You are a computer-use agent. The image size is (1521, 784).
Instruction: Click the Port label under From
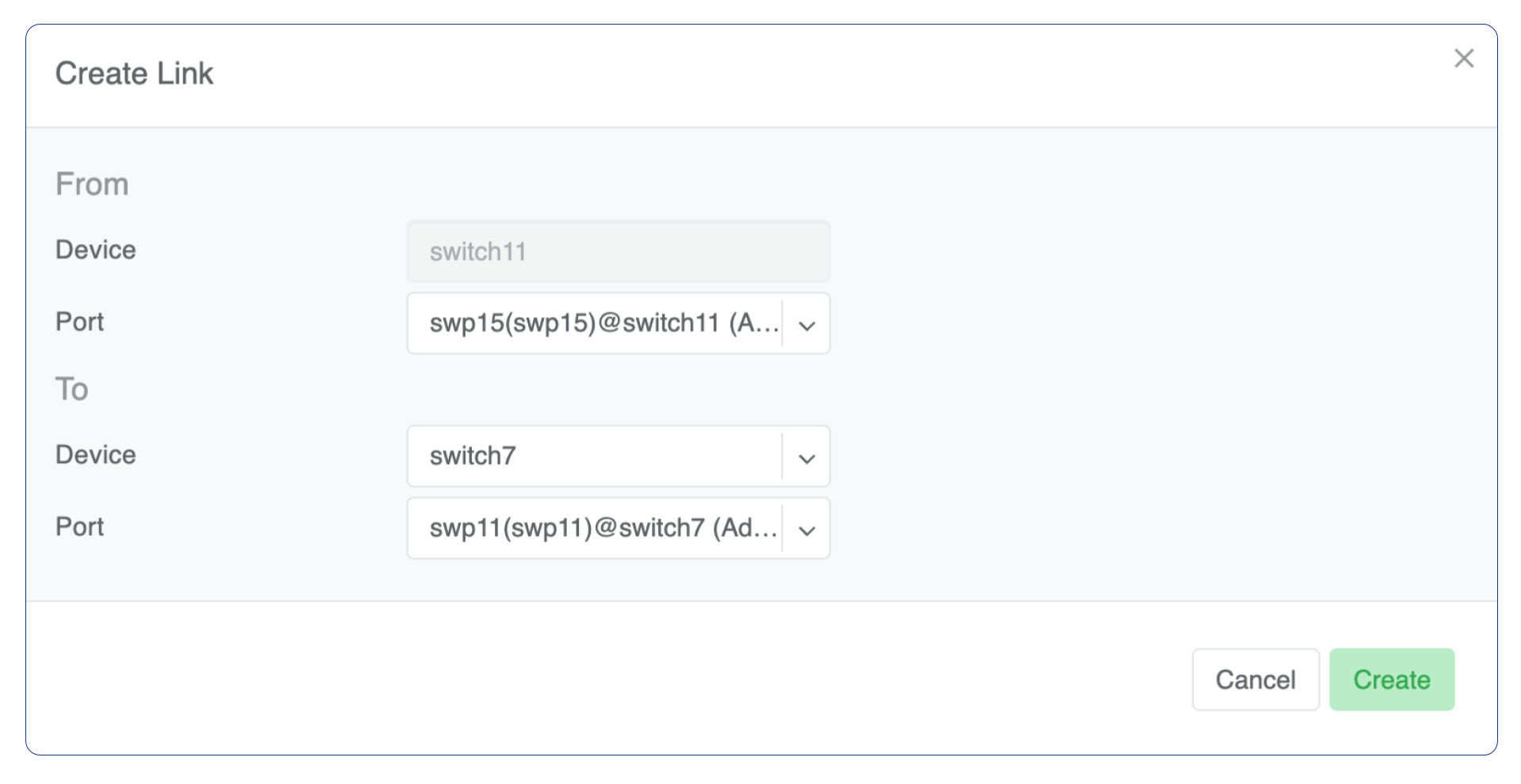[x=79, y=322]
